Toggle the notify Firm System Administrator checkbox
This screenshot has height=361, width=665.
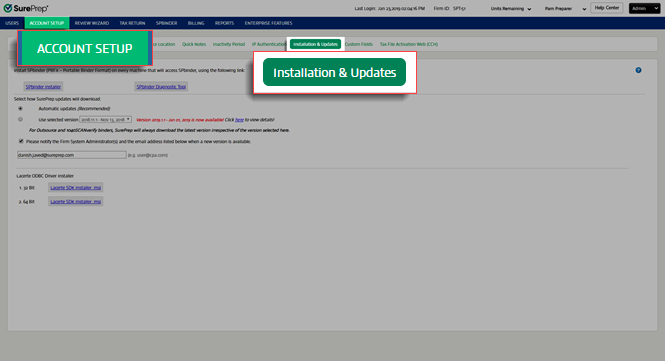tap(21, 141)
